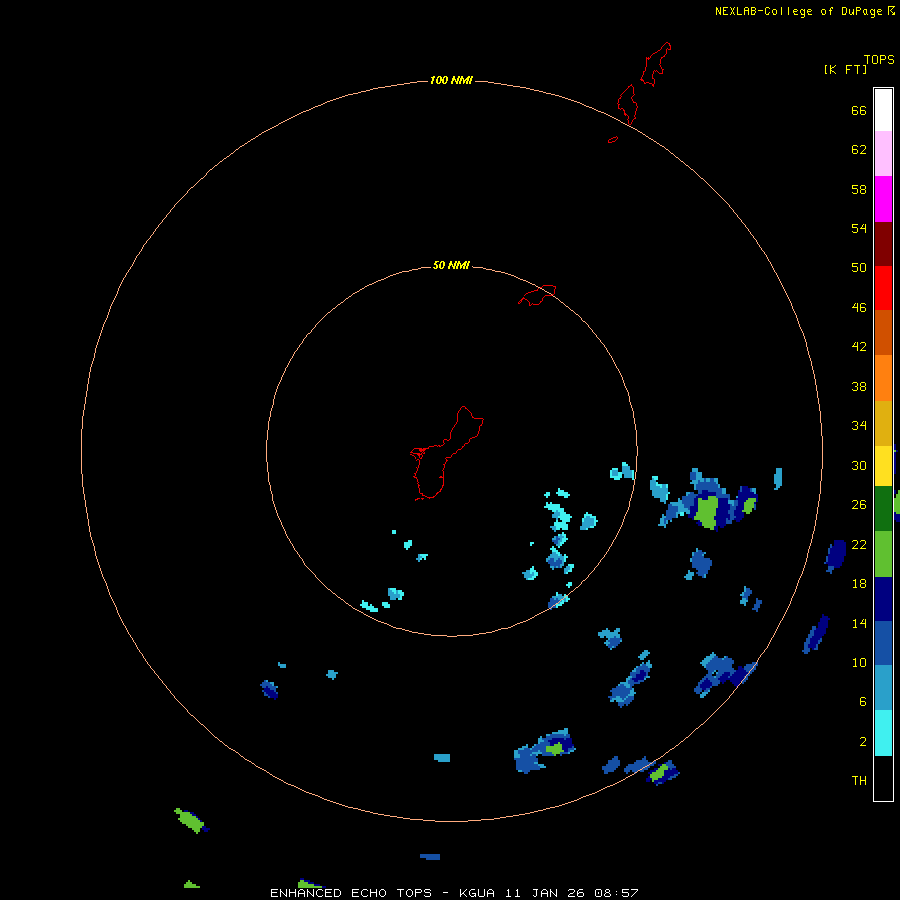Click the northernmost red island outline, Saipan
Viewport: 900px width, 900px height.
pos(655,64)
